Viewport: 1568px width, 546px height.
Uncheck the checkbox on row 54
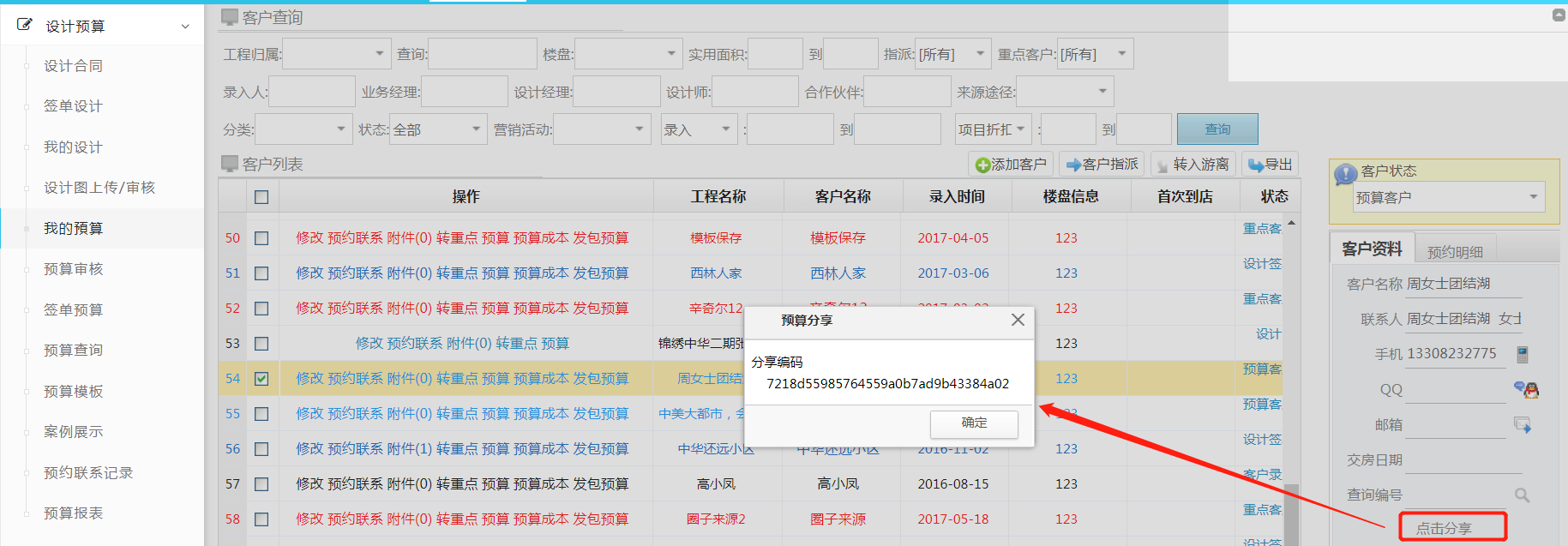pos(261,378)
